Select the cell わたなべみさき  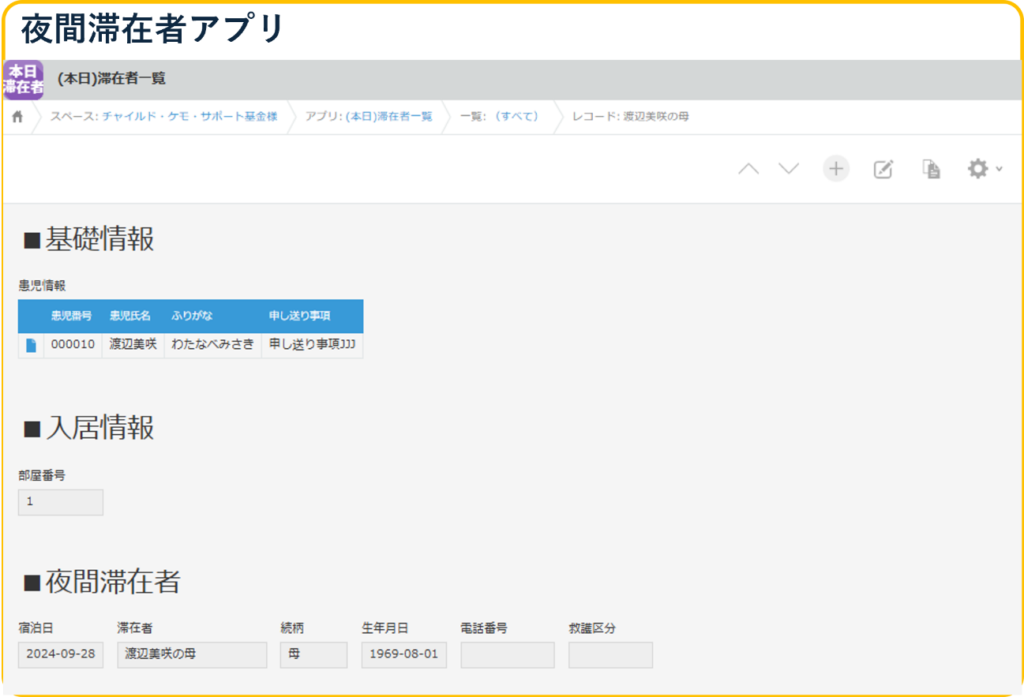click(x=212, y=345)
